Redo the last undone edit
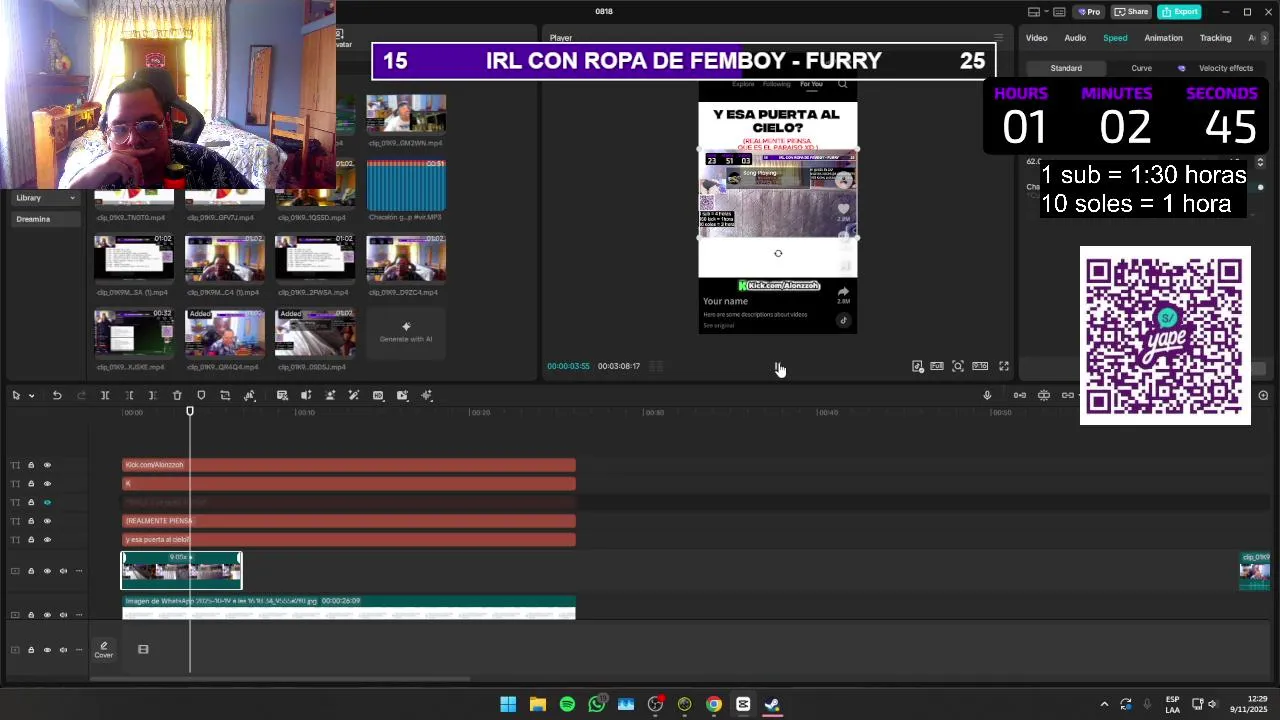1280x720 pixels. click(80, 396)
